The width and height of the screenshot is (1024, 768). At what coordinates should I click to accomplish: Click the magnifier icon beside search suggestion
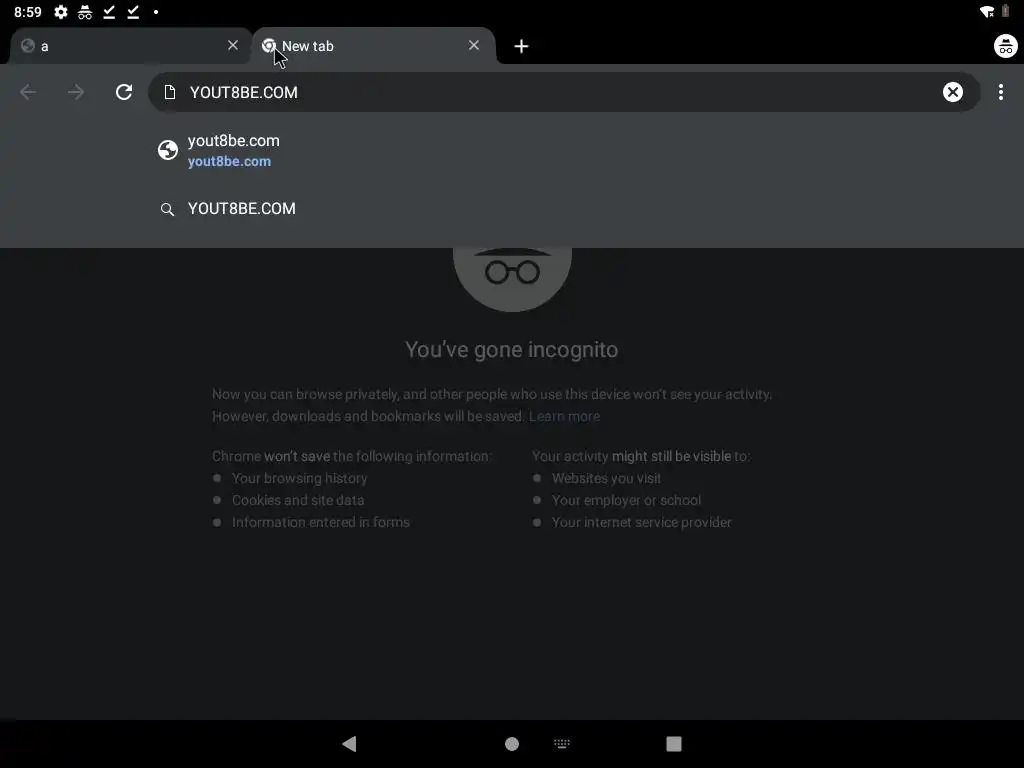167,209
